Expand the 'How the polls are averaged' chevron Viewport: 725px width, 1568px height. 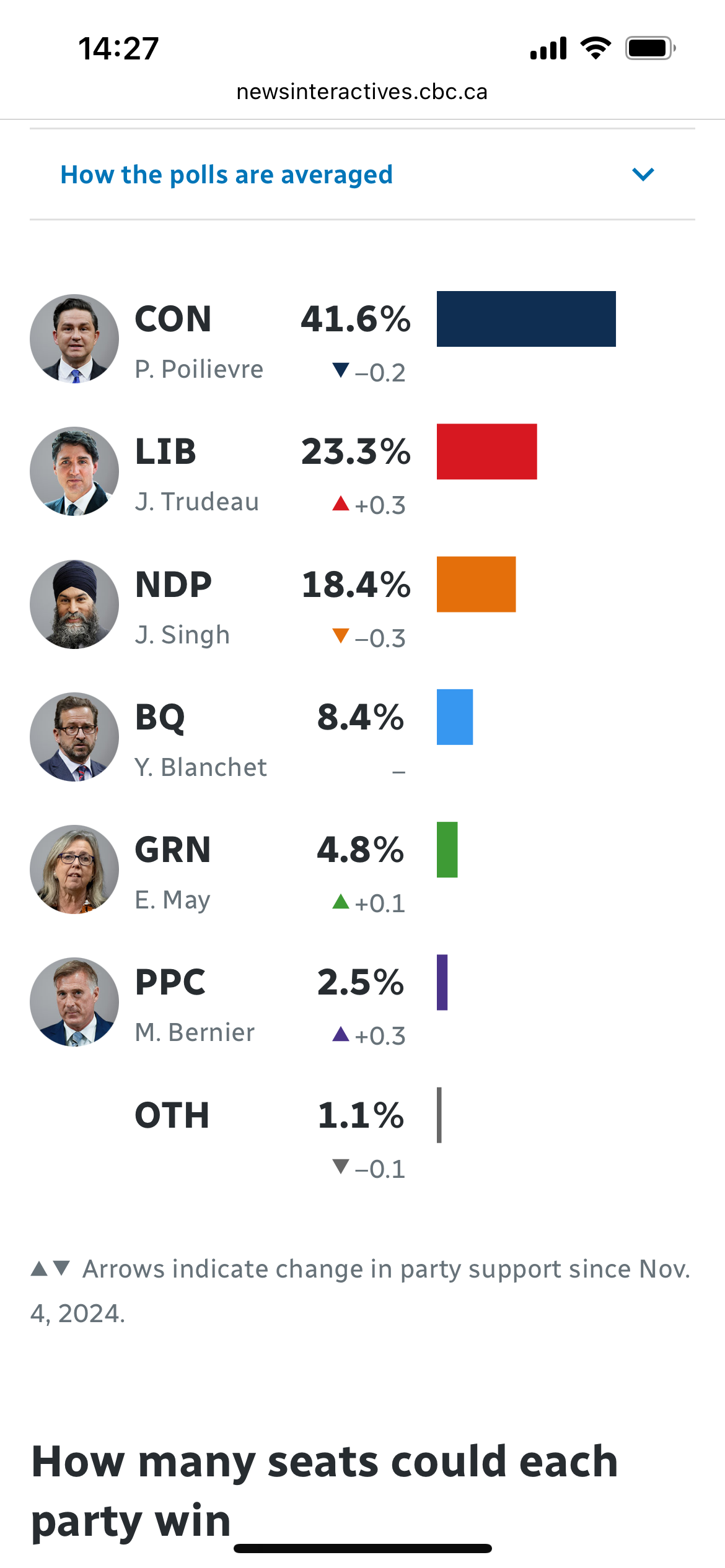click(643, 175)
